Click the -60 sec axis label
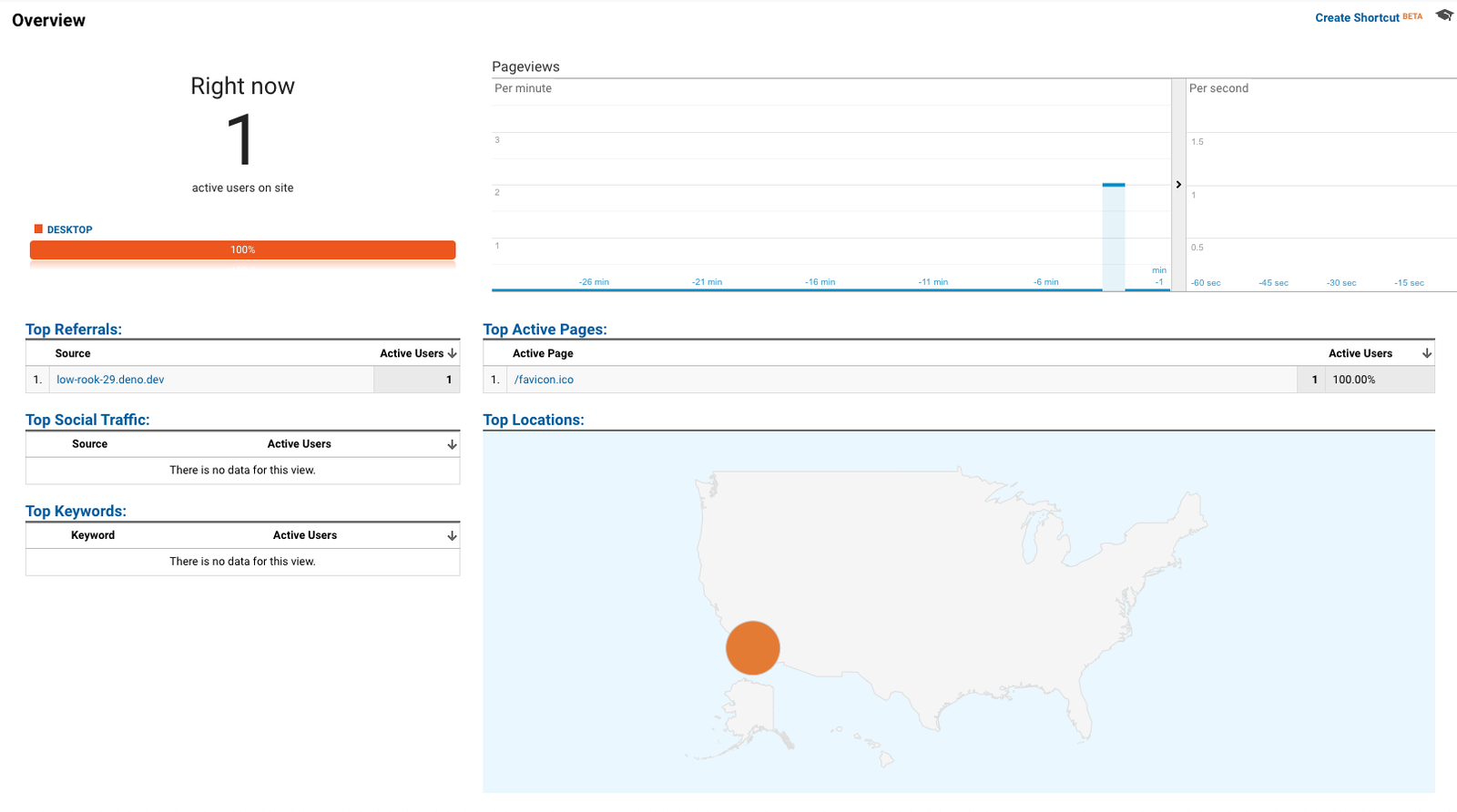The height and width of the screenshot is (812, 1457). (1206, 283)
